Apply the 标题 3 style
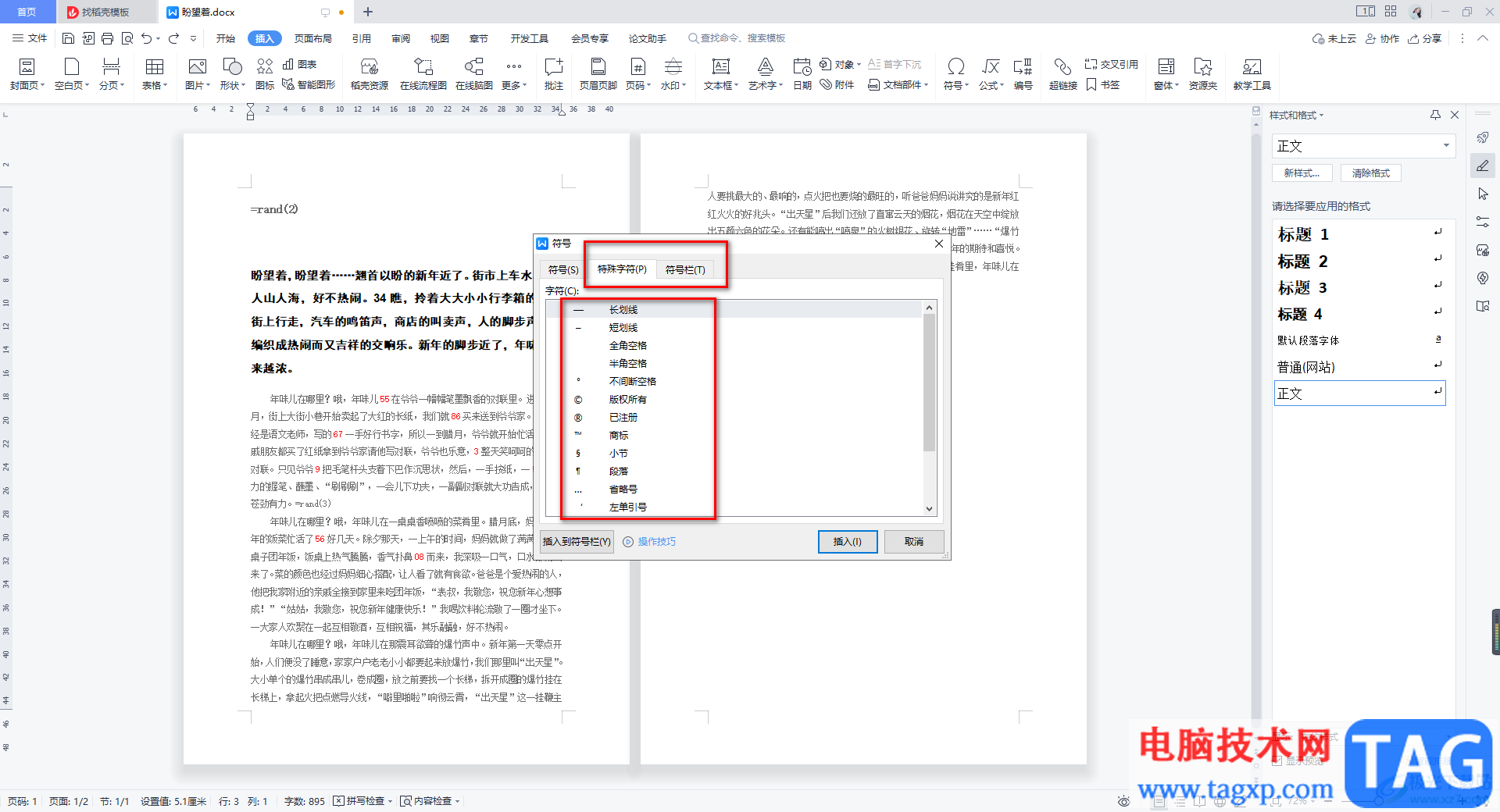1500x812 pixels. [1359, 287]
